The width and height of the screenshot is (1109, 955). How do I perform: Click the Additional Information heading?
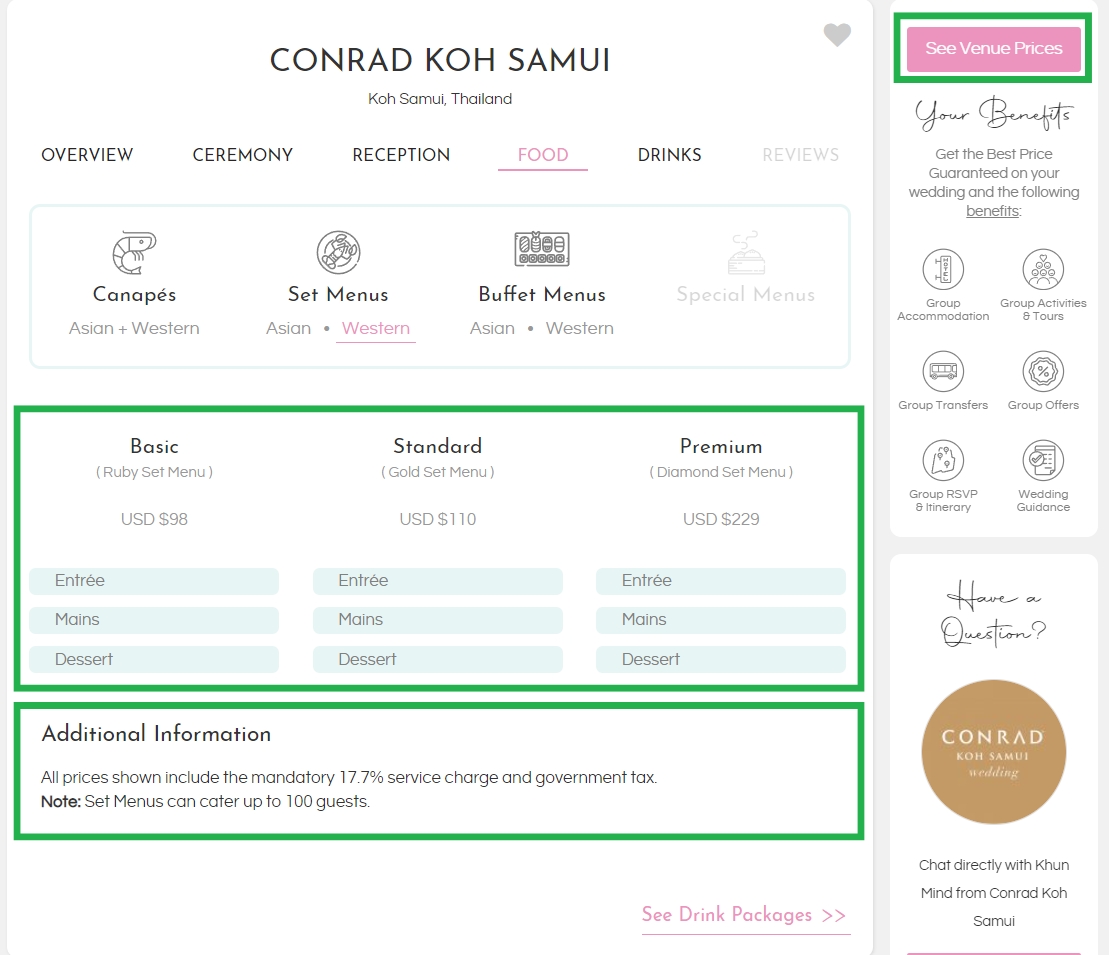(x=156, y=734)
